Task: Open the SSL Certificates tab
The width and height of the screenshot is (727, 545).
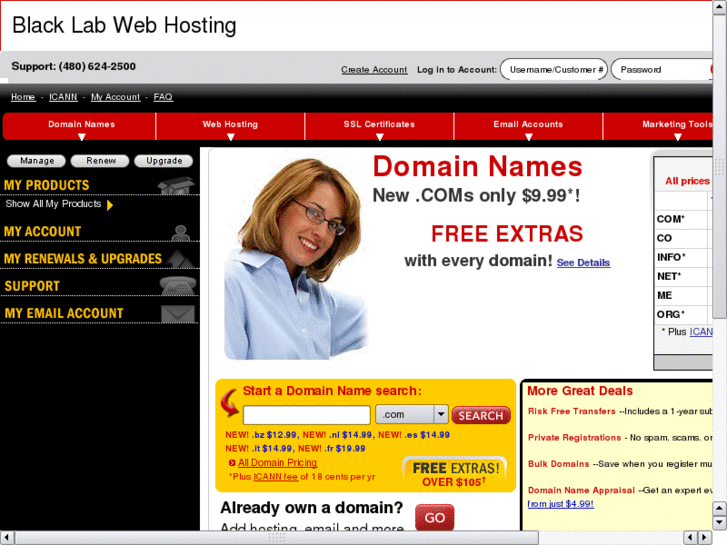Action: (379, 126)
